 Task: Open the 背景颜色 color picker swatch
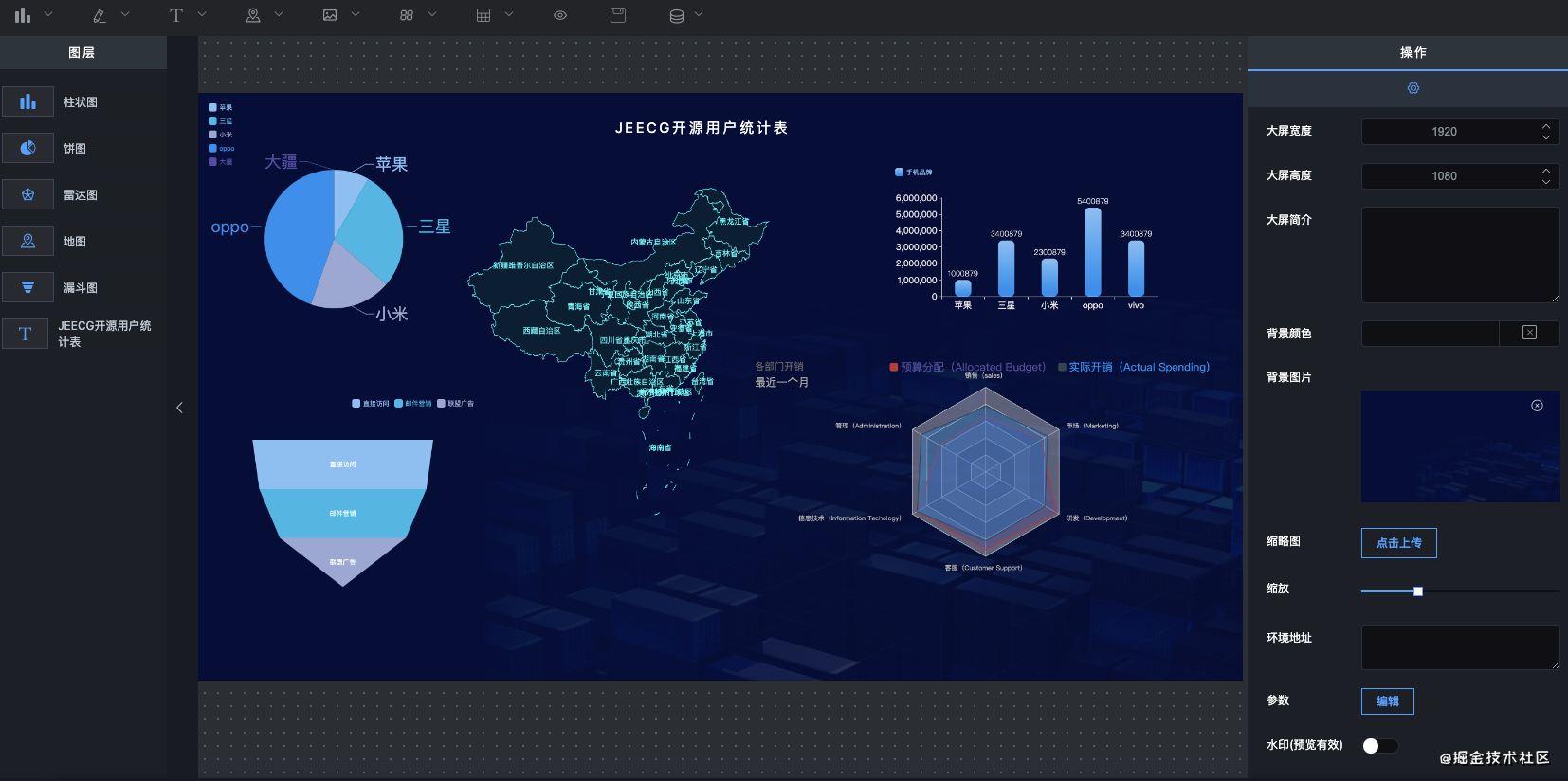point(1529,333)
